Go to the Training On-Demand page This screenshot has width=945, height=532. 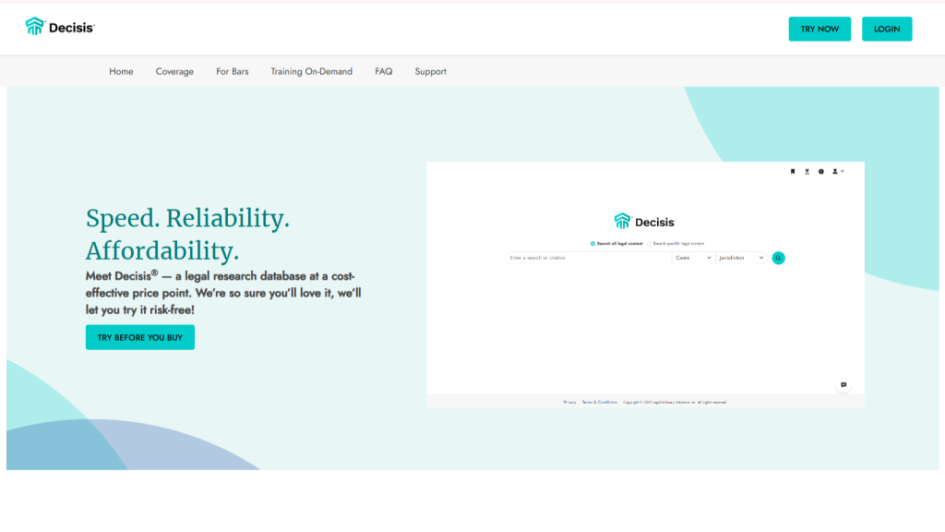pyautogui.click(x=312, y=71)
